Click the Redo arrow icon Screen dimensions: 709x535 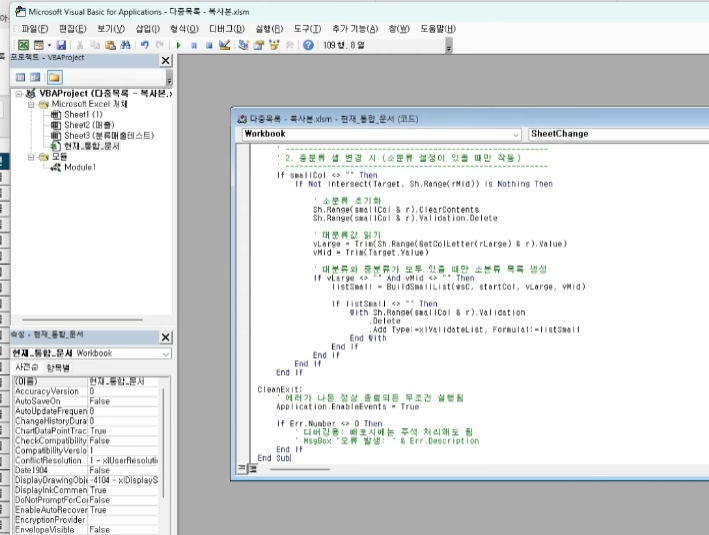160,45
